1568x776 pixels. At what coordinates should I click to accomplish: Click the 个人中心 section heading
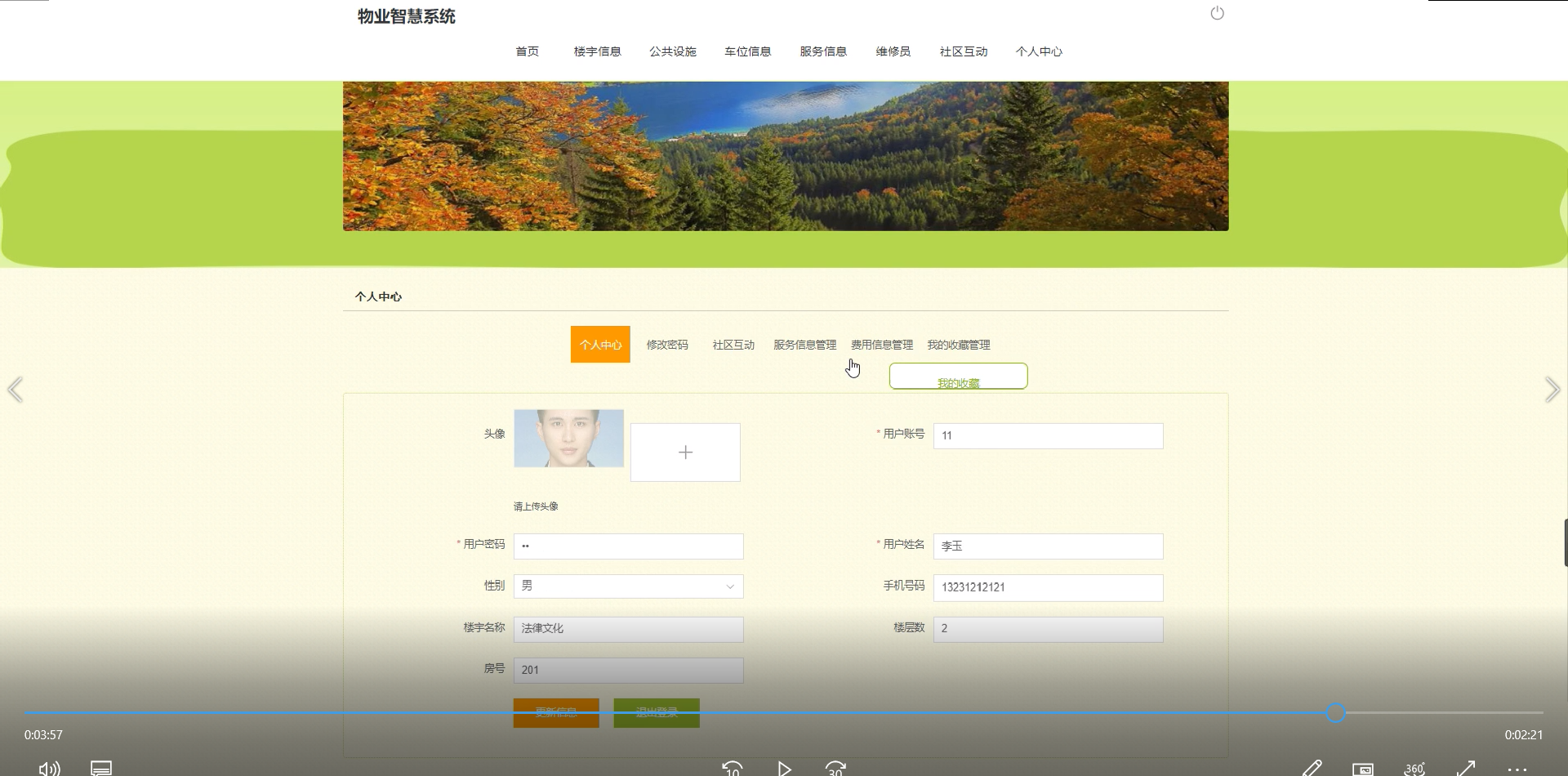point(378,297)
